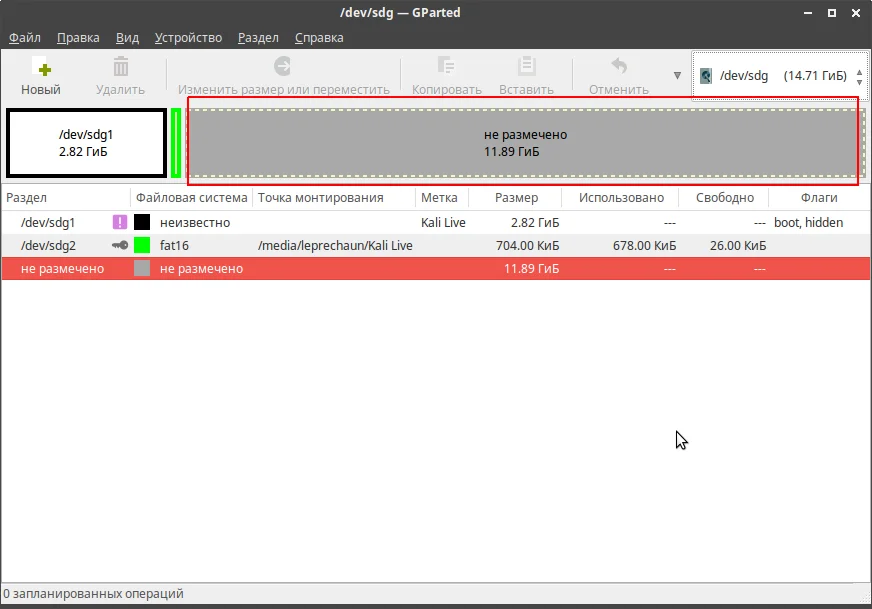Click the Kali Live label cell
Screen dimensions: 872x609
[x=443, y=222]
